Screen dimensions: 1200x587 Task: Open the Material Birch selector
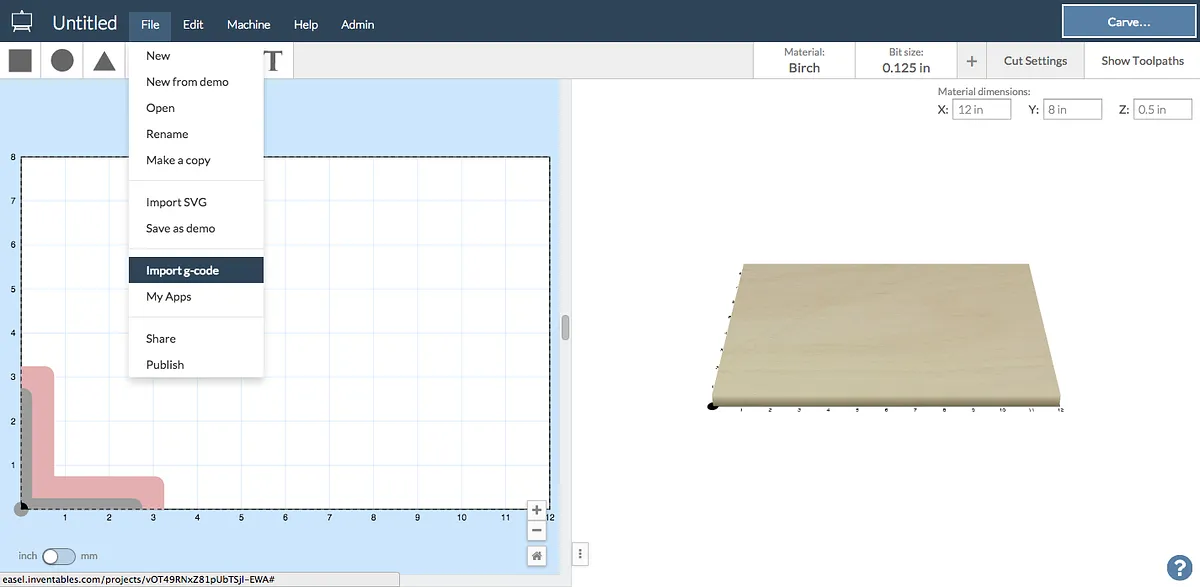point(803,61)
